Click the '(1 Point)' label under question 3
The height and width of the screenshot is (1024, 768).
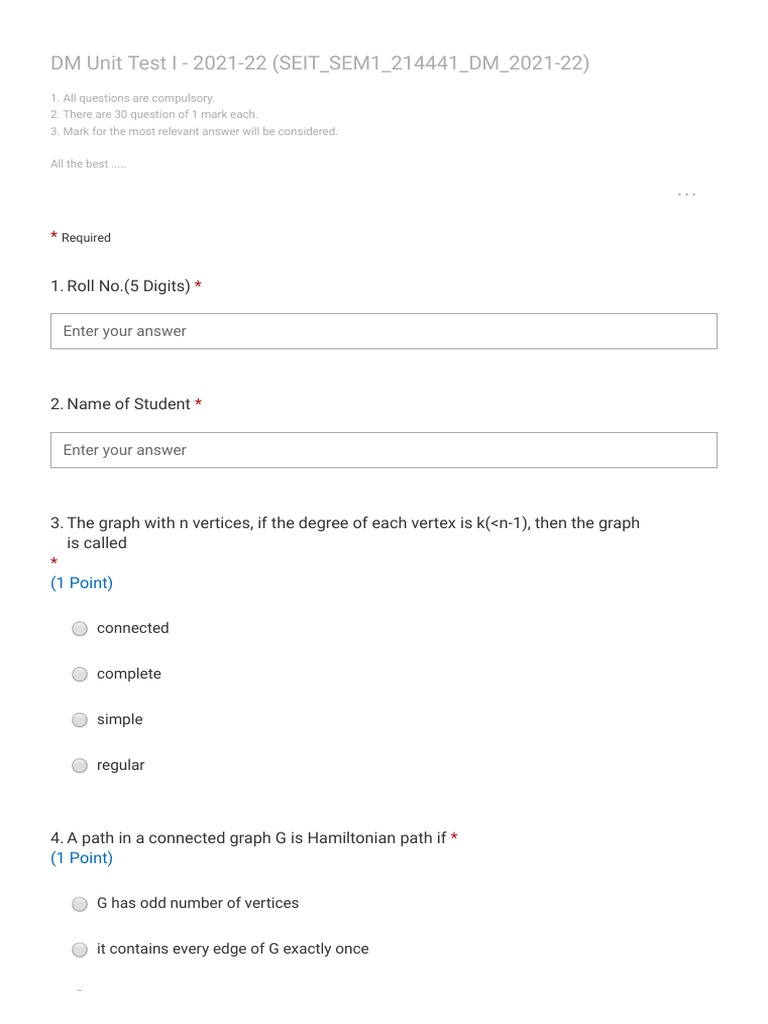coord(82,583)
